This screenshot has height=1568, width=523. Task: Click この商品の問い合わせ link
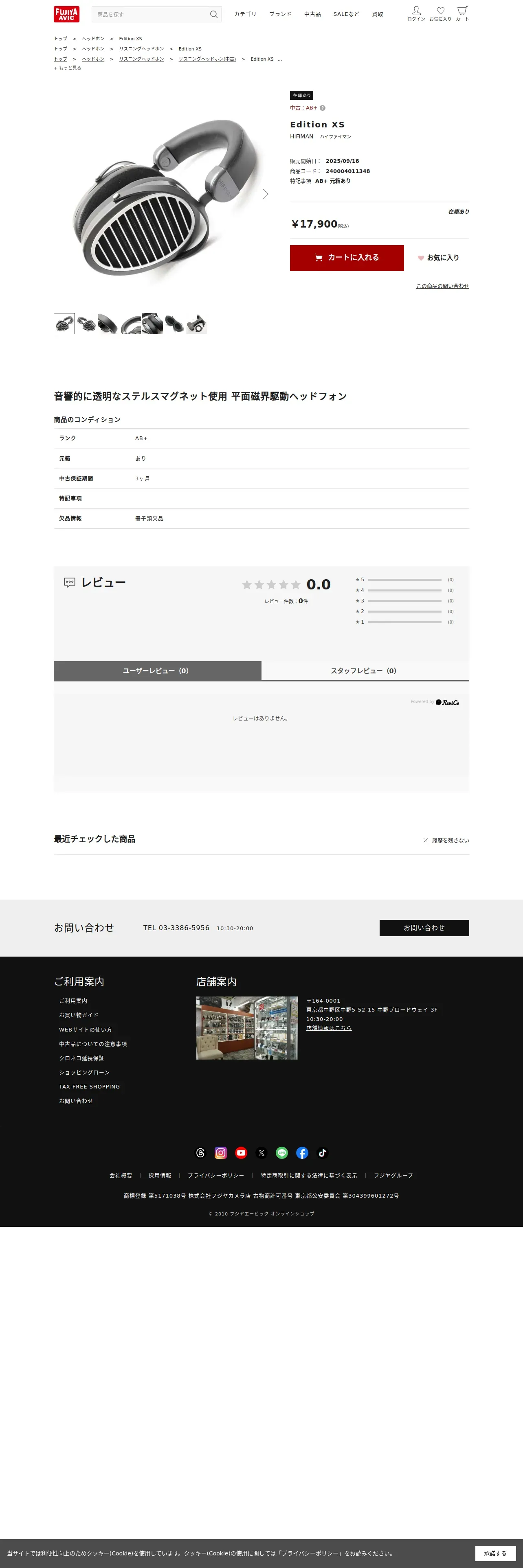pos(443,286)
